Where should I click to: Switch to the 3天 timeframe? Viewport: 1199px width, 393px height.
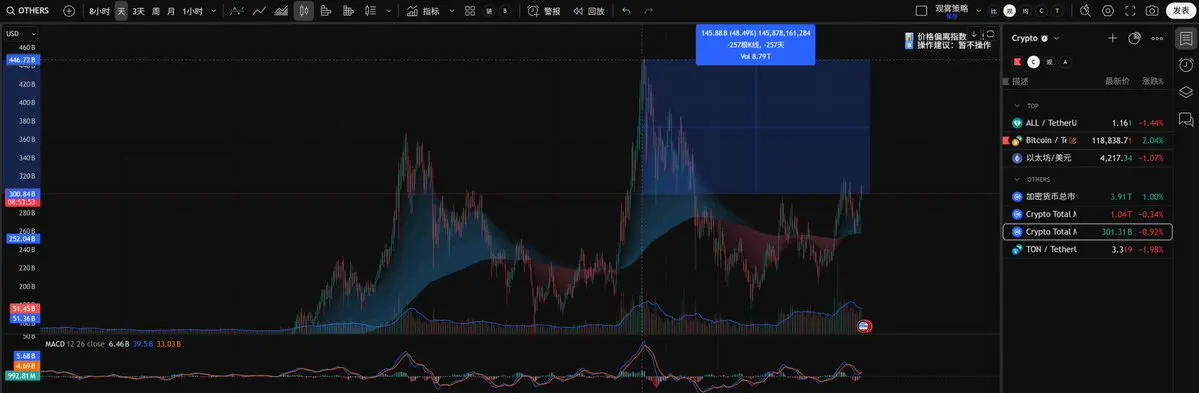click(138, 11)
